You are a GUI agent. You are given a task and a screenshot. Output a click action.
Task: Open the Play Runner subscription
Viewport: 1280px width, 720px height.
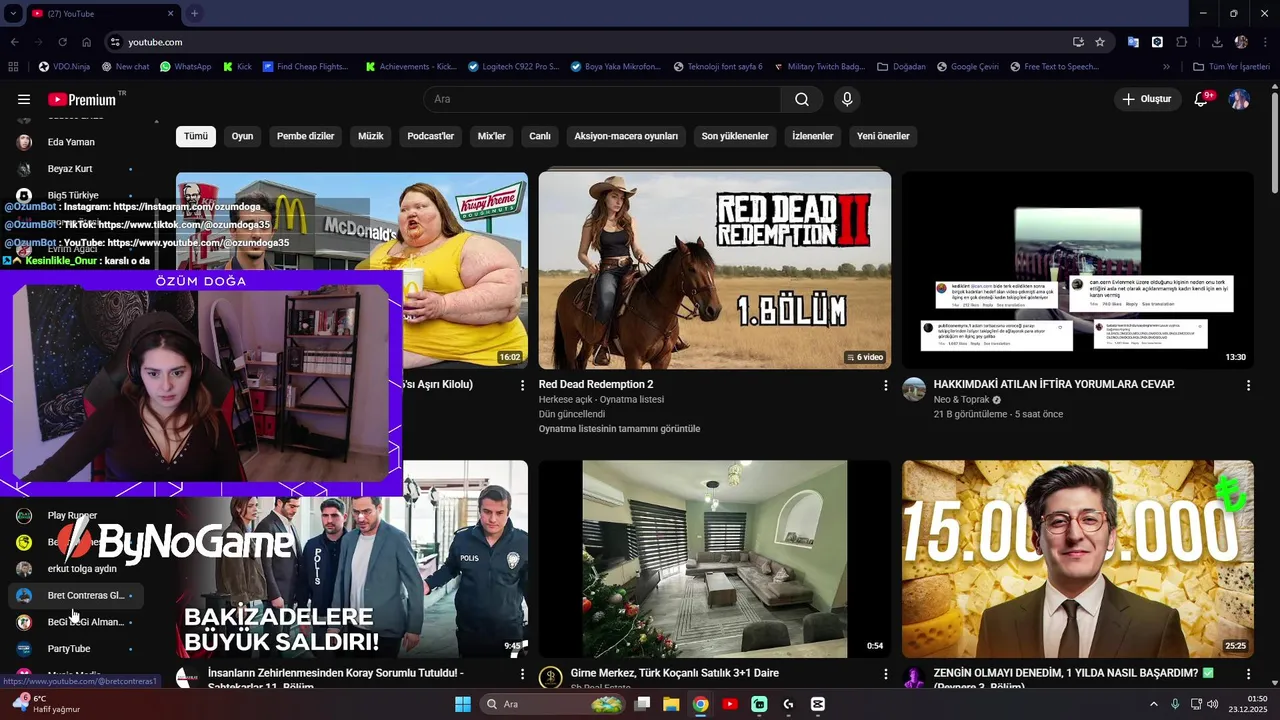pyautogui.click(x=76, y=516)
